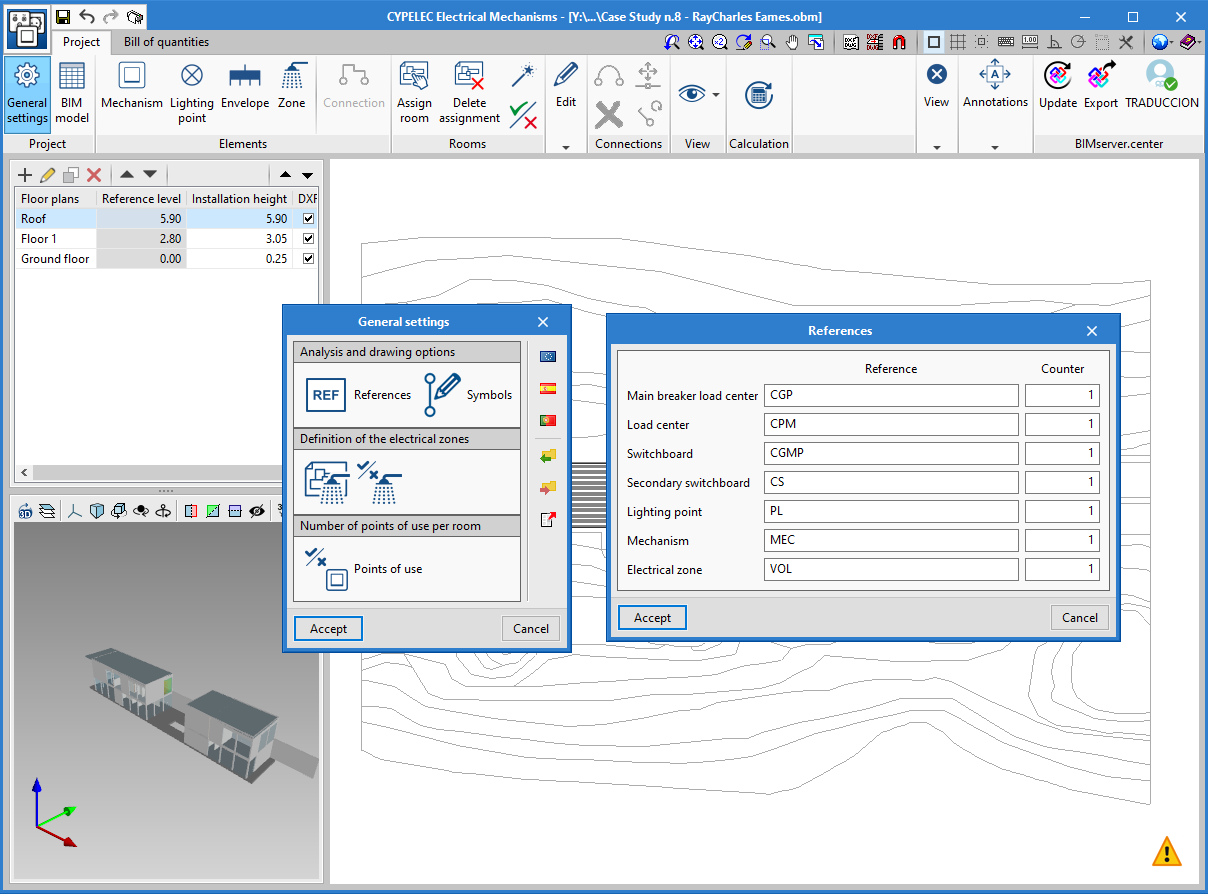Select the Envelope tool

(245, 85)
